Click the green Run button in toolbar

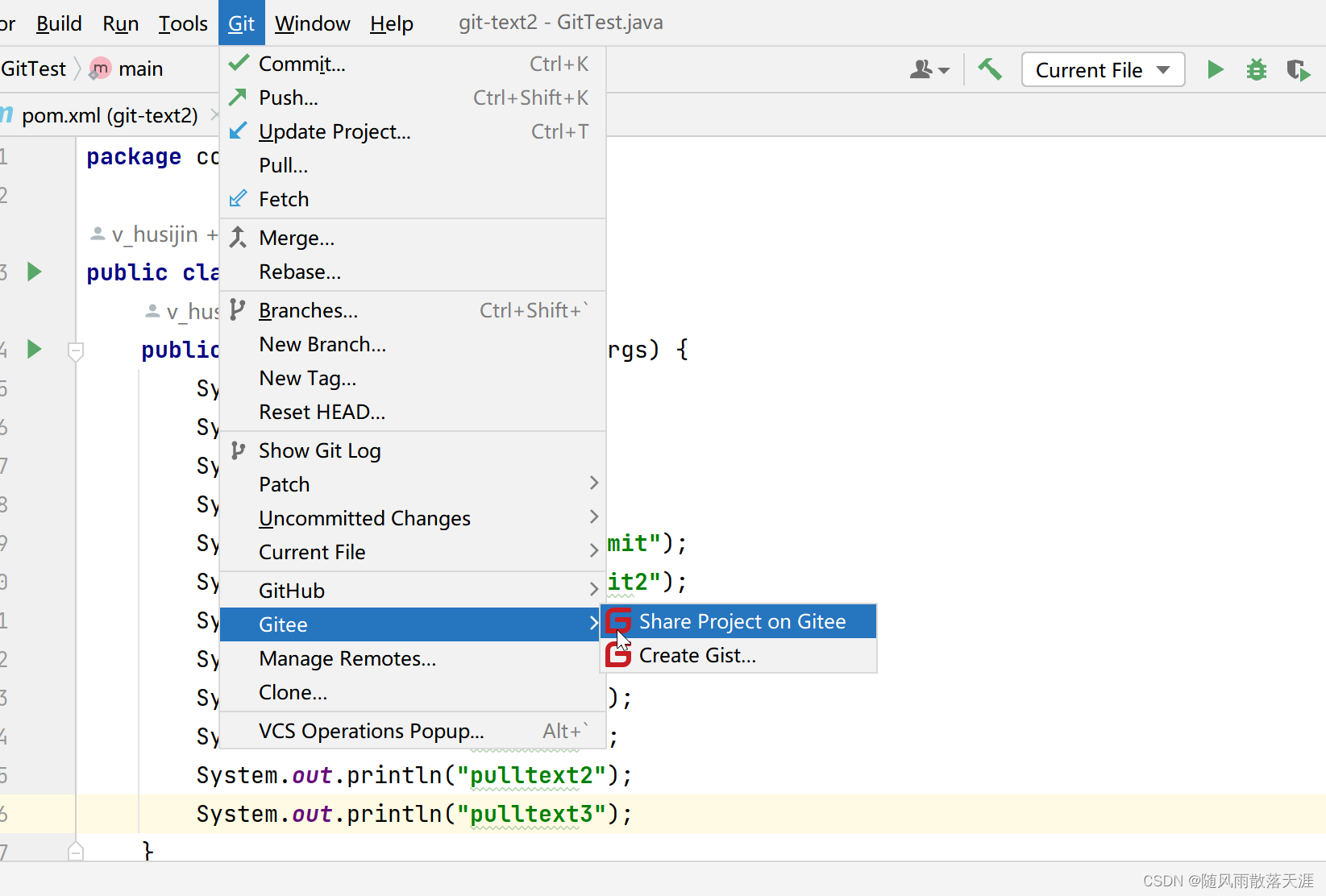1216,69
